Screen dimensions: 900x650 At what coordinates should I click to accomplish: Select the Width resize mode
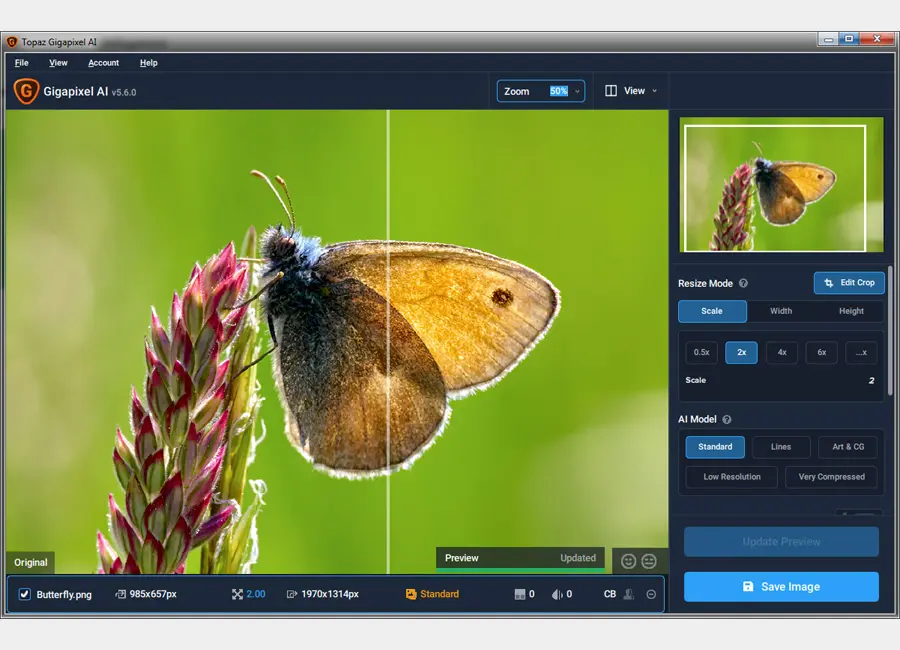pos(780,311)
